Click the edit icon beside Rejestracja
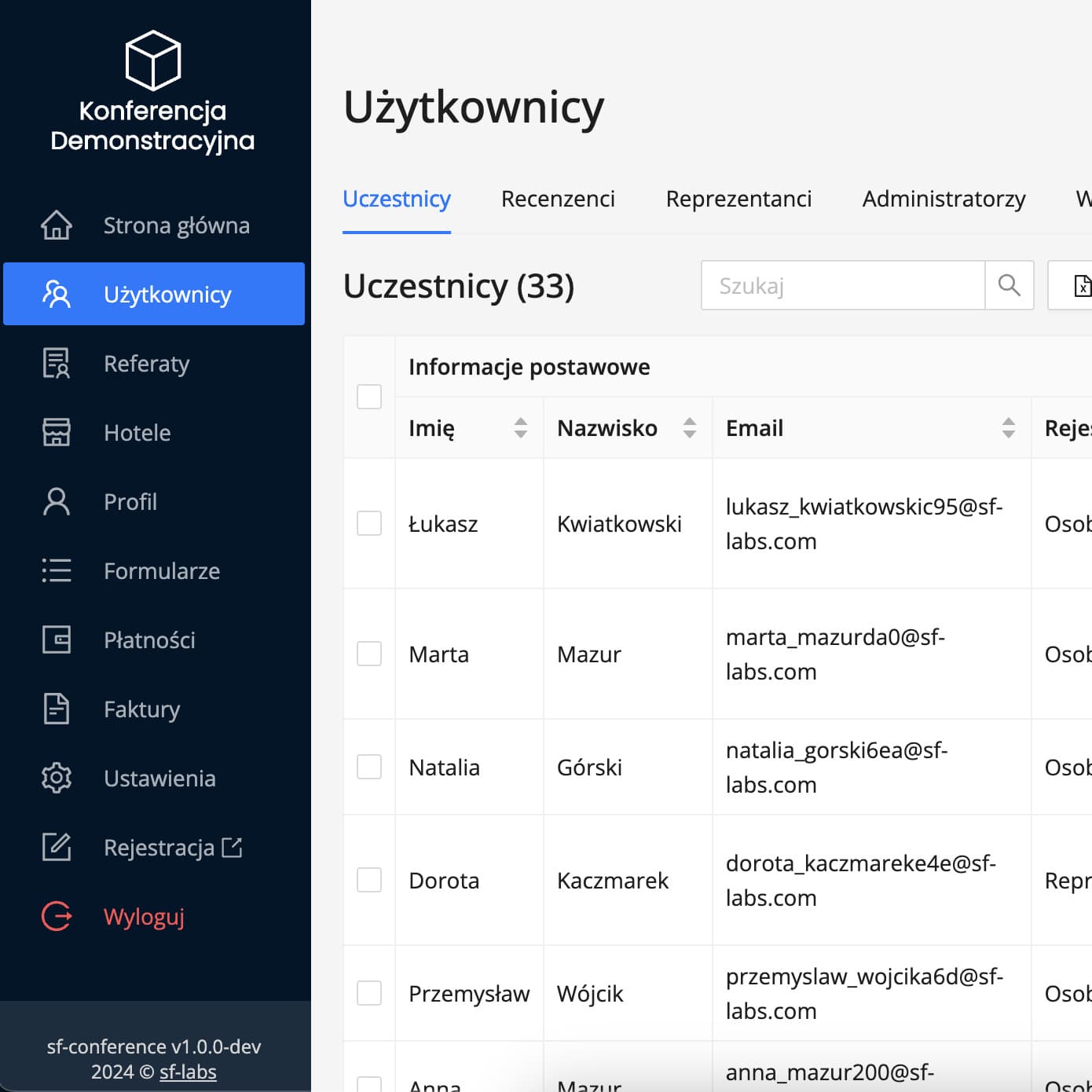This screenshot has height=1092, width=1092. pos(57,847)
